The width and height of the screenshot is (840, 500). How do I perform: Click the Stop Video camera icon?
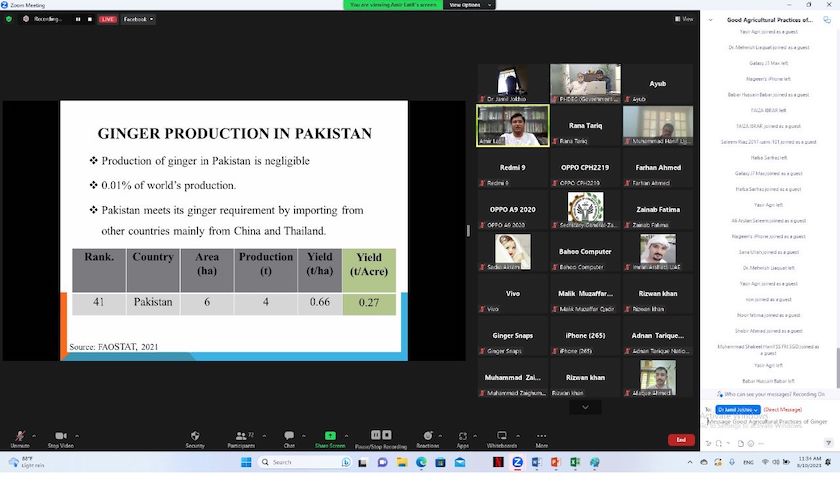coord(60,436)
